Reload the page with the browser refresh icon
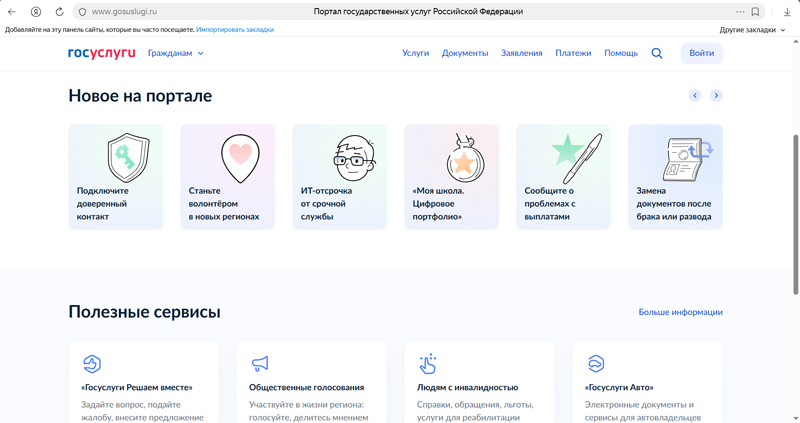The image size is (800, 423). (x=59, y=12)
